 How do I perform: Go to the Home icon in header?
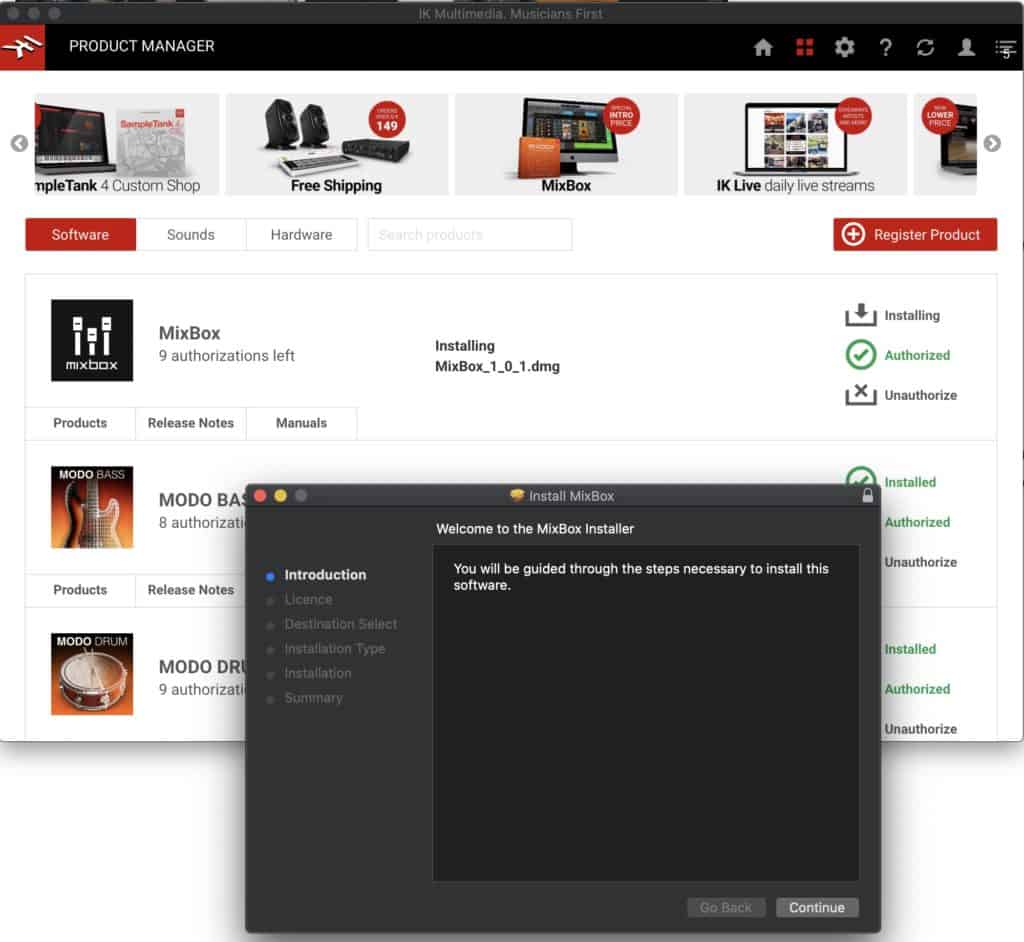tap(763, 47)
